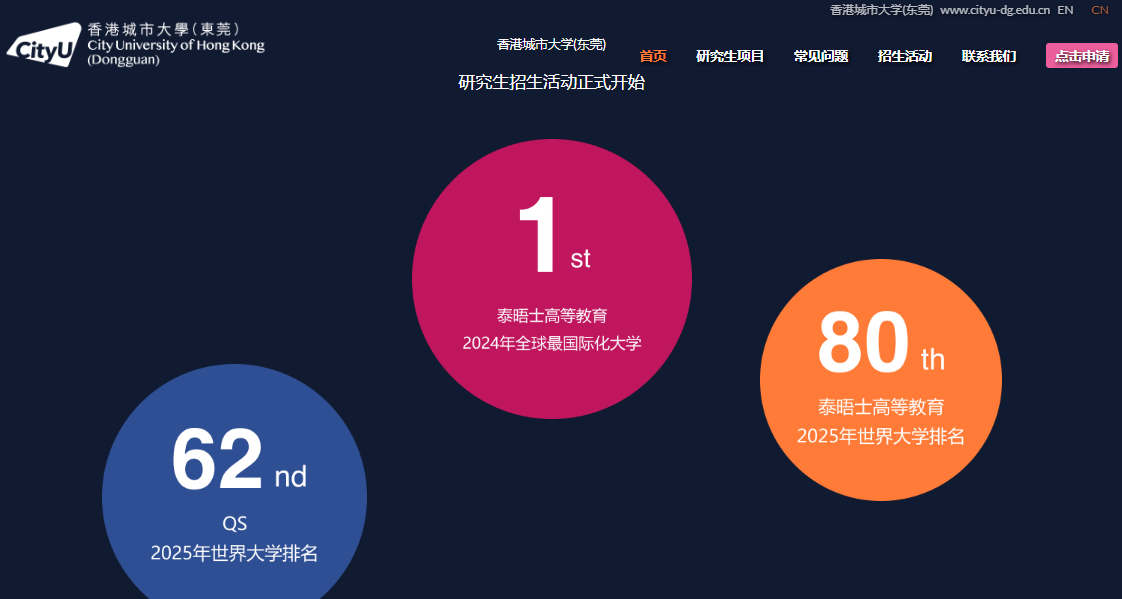Open the 首页 menu item
Screen dimensions: 1122x599
click(x=653, y=56)
